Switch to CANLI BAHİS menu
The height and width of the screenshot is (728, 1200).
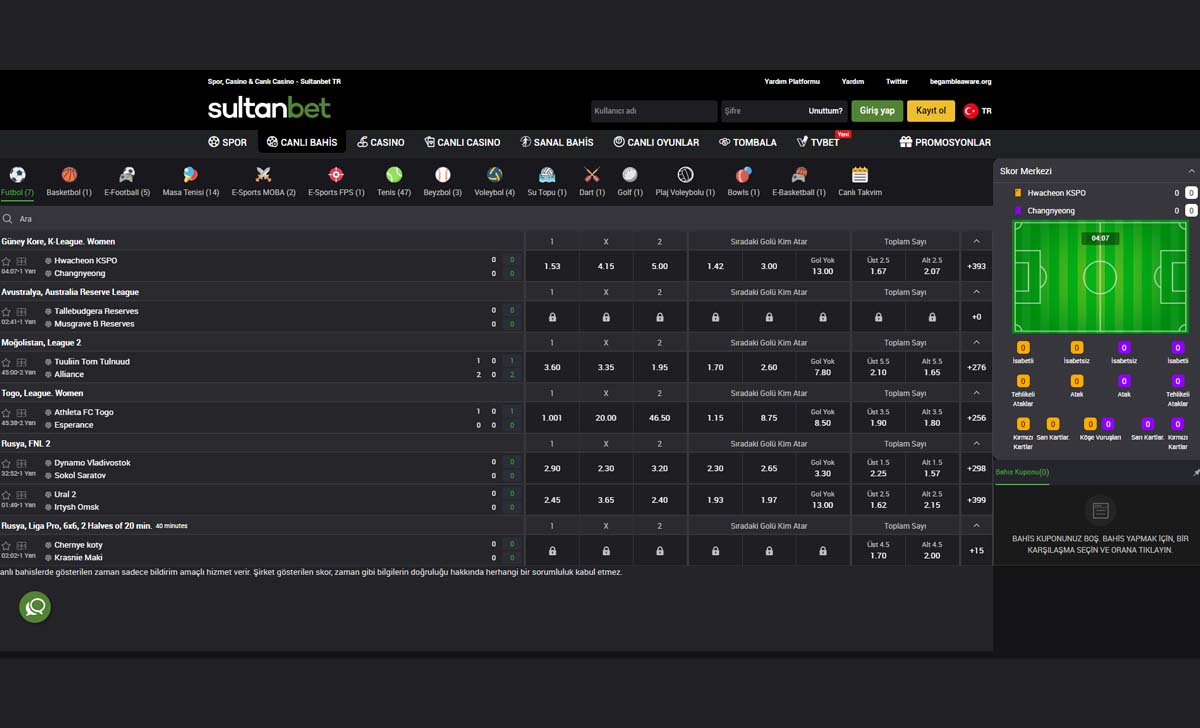tap(302, 142)
